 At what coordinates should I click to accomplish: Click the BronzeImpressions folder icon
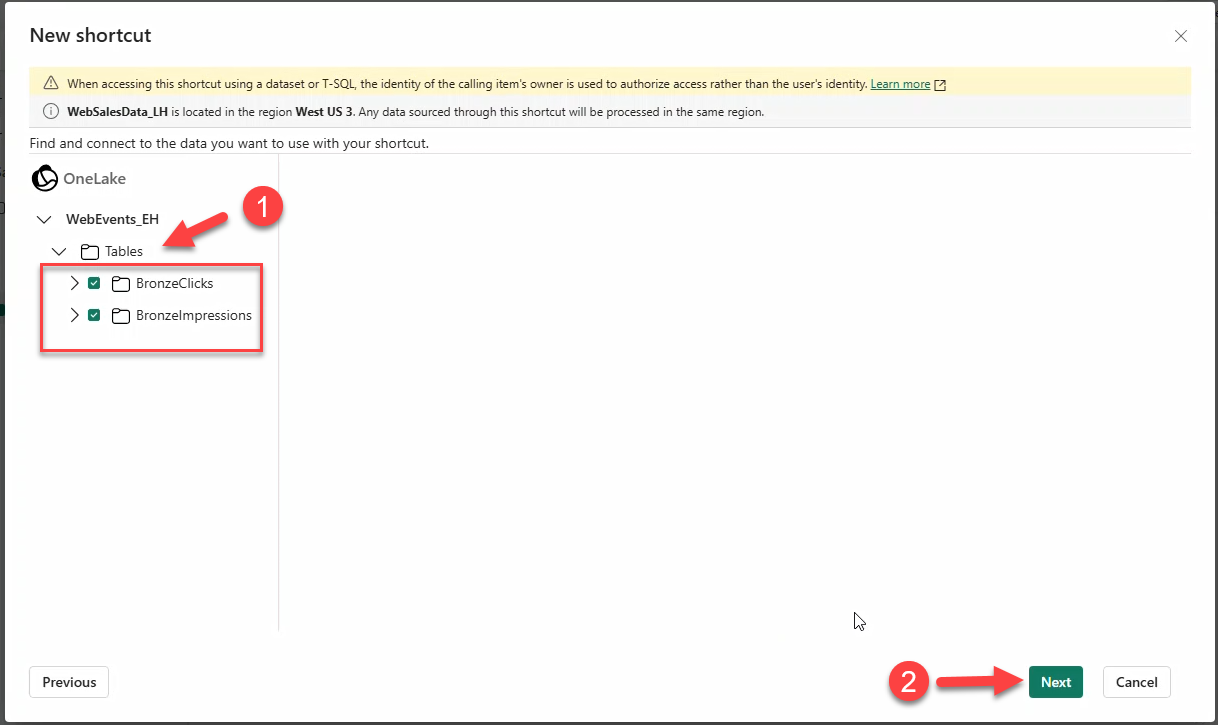pyautogui.click(x=121, y=316)
